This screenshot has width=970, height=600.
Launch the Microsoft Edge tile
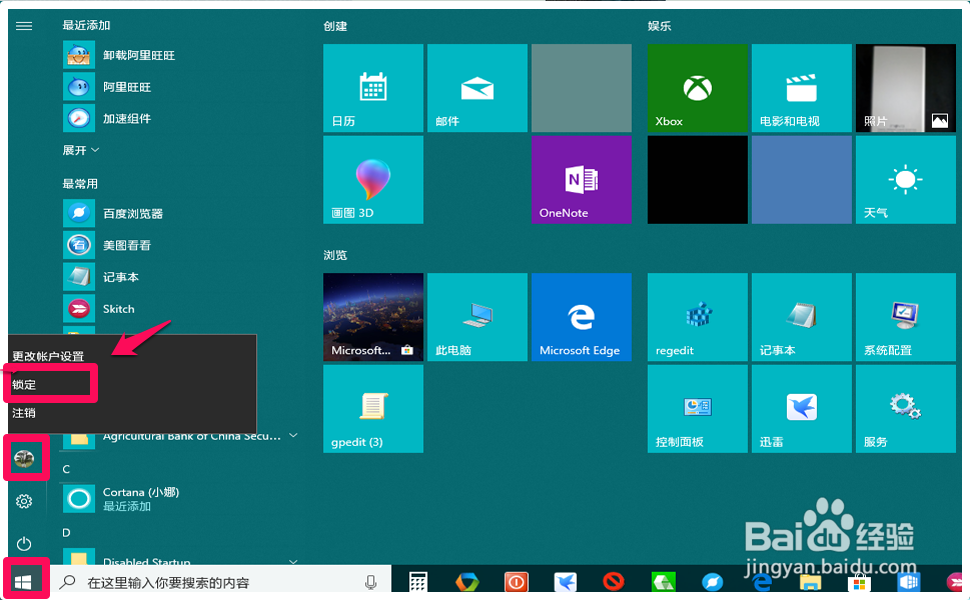pyautogui.click(x=582, y=317)
